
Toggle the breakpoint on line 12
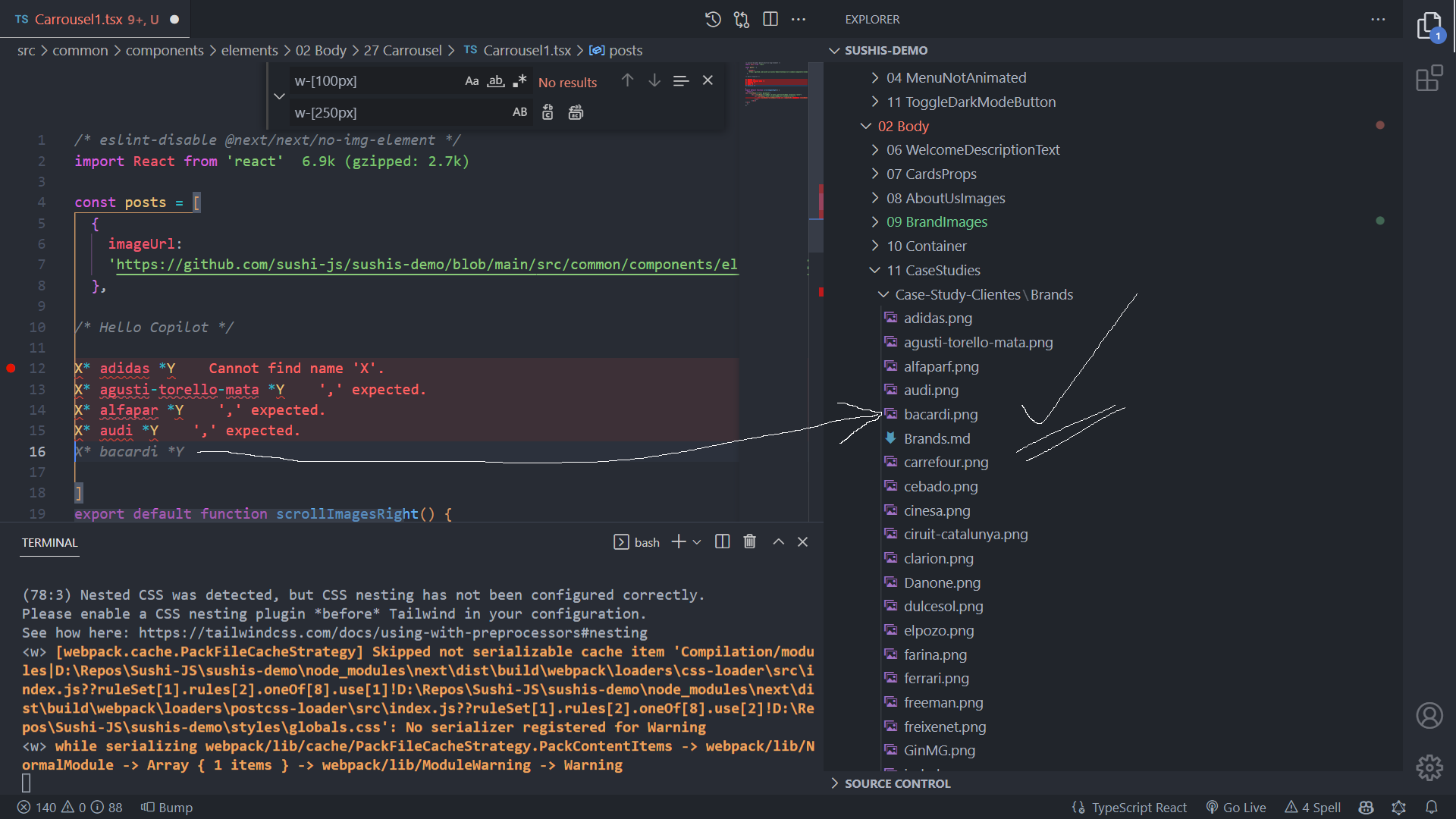point(11,369)
